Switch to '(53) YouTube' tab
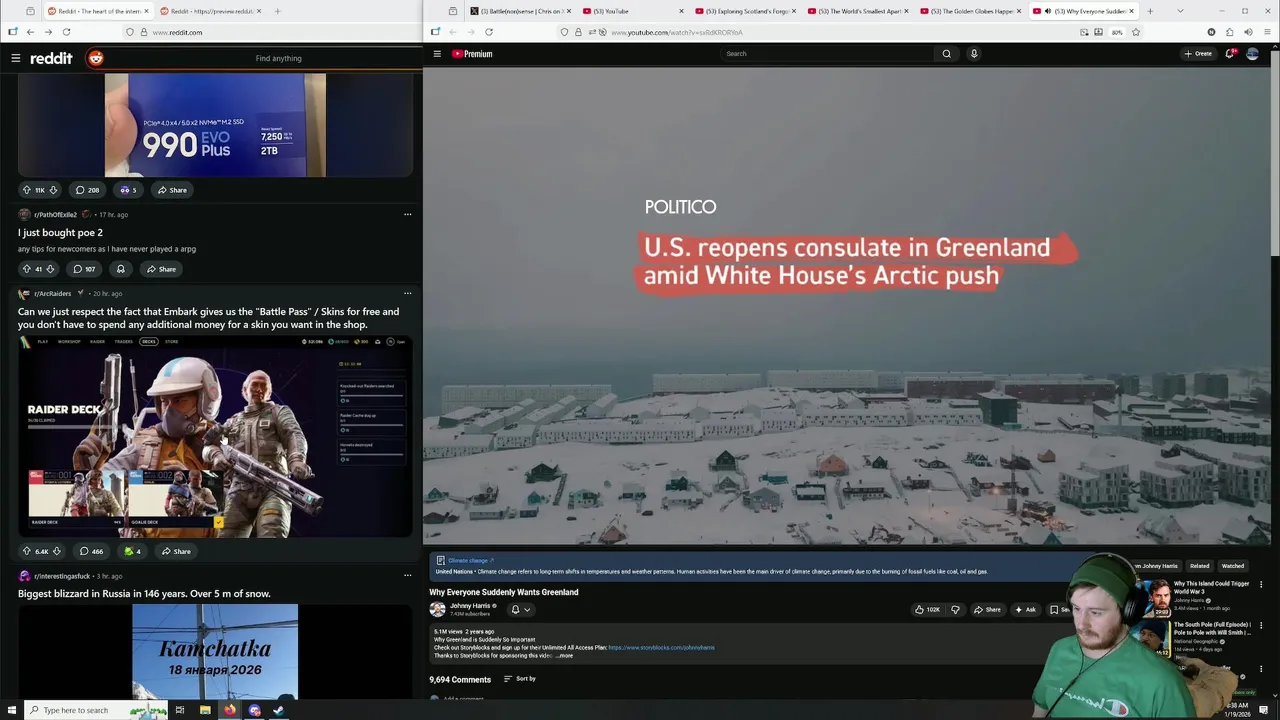Image resolution: width=1280 pixels, height=720 pixels. [632, 11]
